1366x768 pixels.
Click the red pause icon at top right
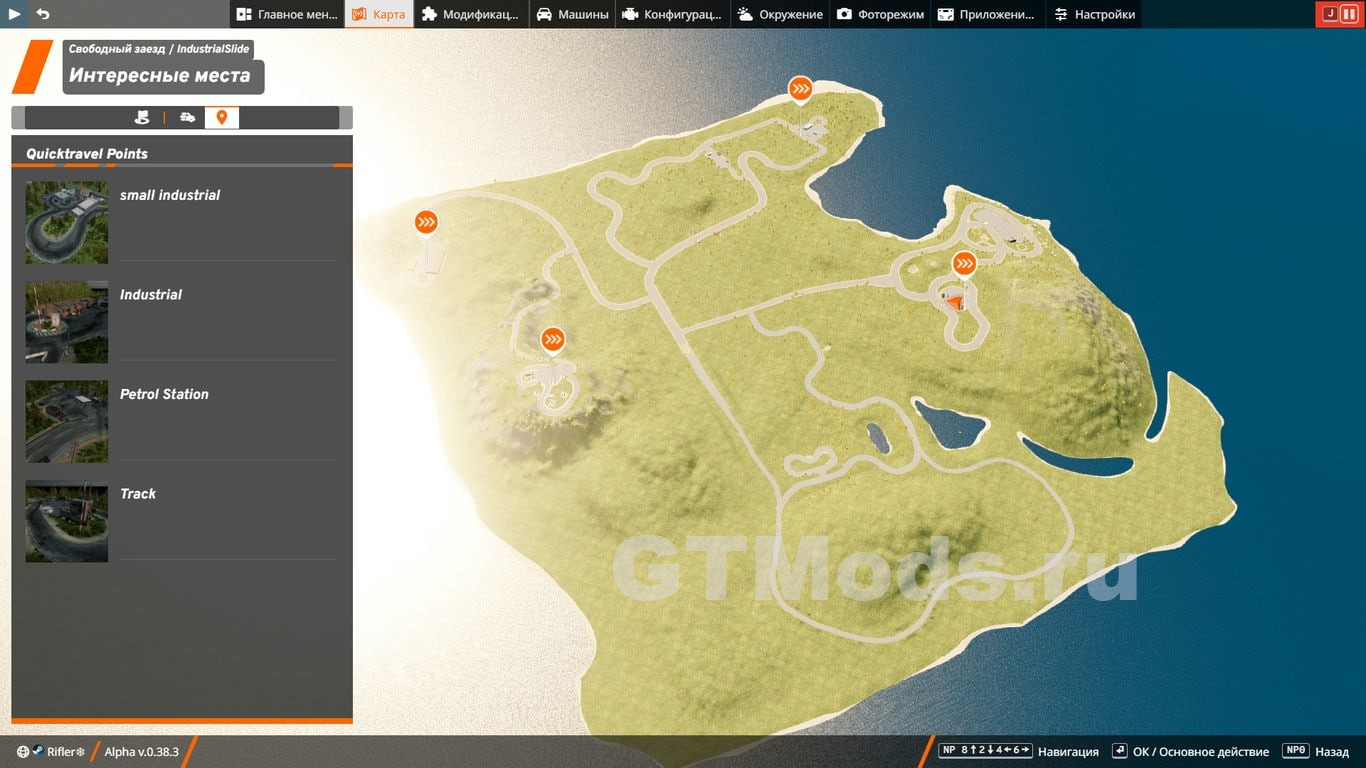pos(1348,14)
